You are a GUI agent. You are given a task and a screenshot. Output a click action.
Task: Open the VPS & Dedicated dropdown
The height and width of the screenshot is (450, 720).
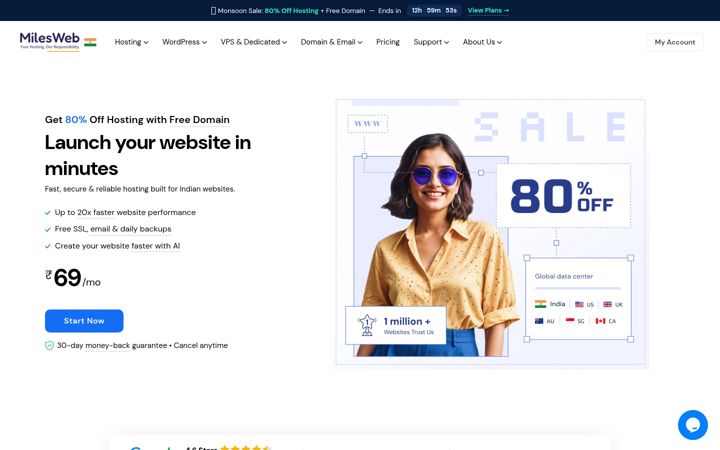(x=254, y=42)
